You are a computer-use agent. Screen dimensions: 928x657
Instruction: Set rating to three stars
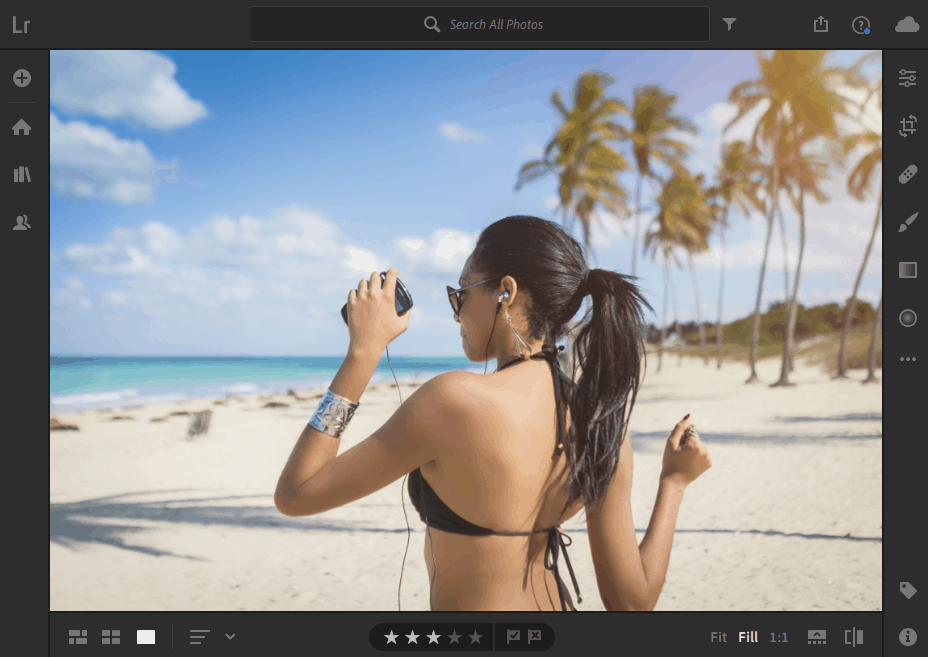(x=433, y=637)
